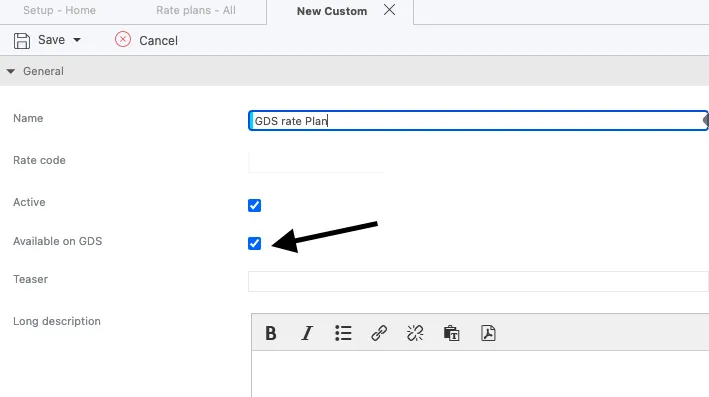Click the Available on GDS label
This screenshot has width=709, height=397.
pos(57,241)
